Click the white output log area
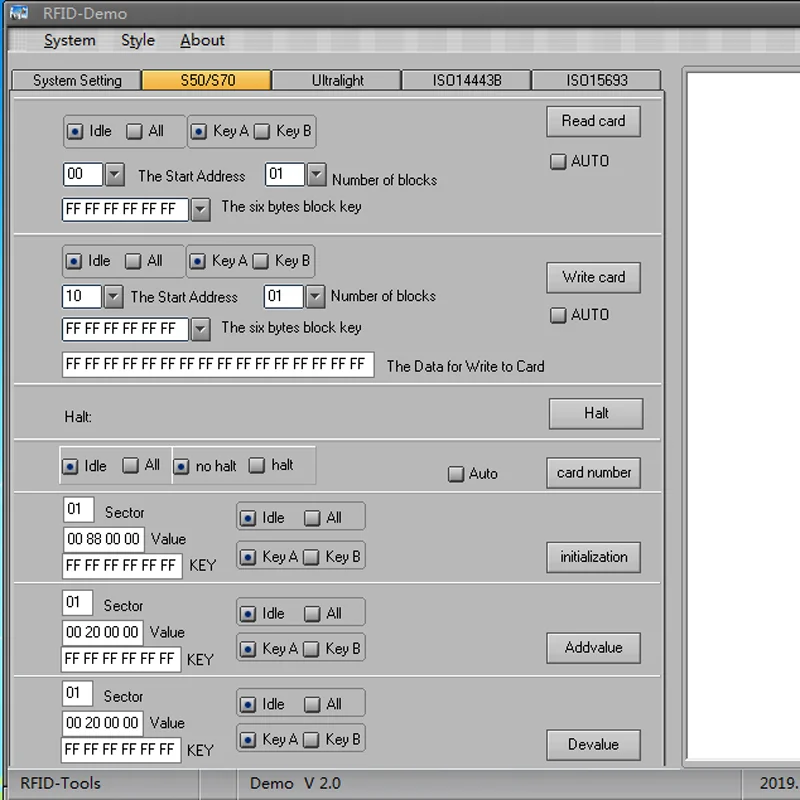This screenshot has width=800, height=800. point(743,416)
